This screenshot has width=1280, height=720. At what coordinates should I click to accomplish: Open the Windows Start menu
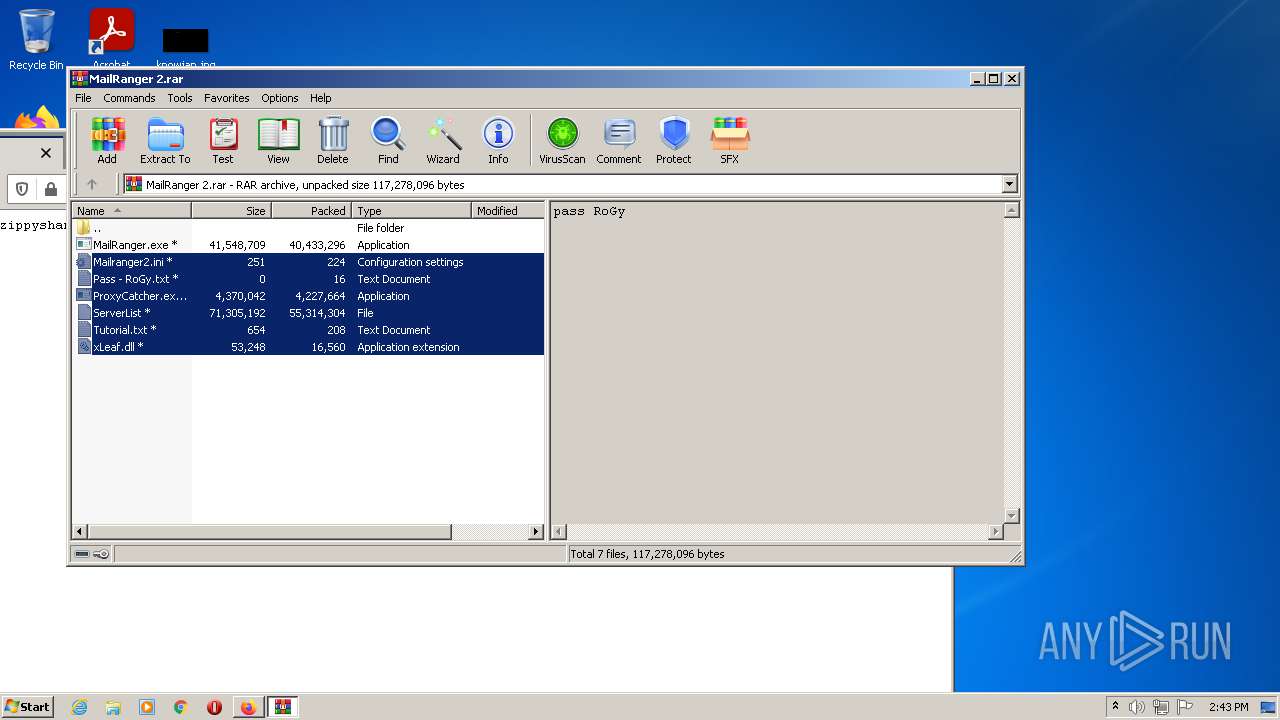click(28, 707)
